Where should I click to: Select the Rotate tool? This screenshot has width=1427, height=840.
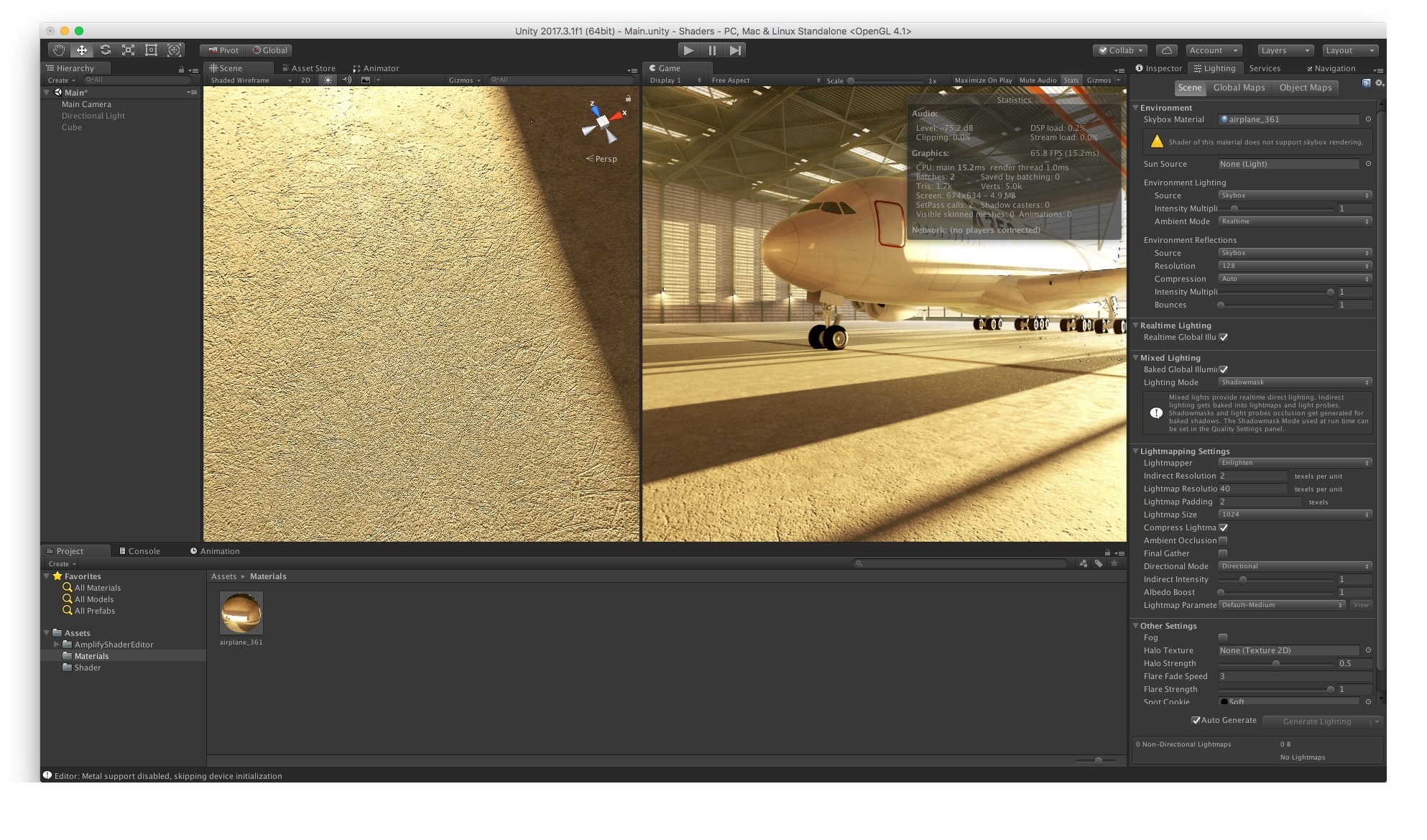point(105,50)
